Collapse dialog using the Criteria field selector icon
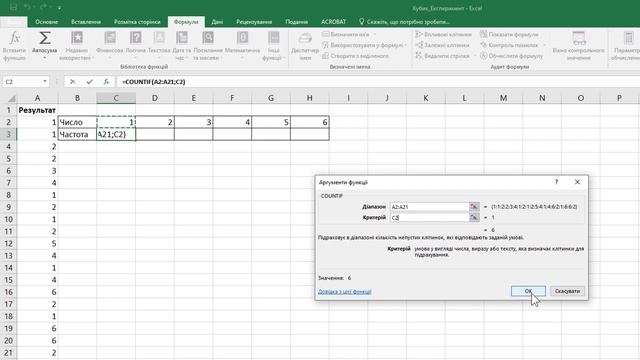The image size is (640, 360). click(474, 218)
